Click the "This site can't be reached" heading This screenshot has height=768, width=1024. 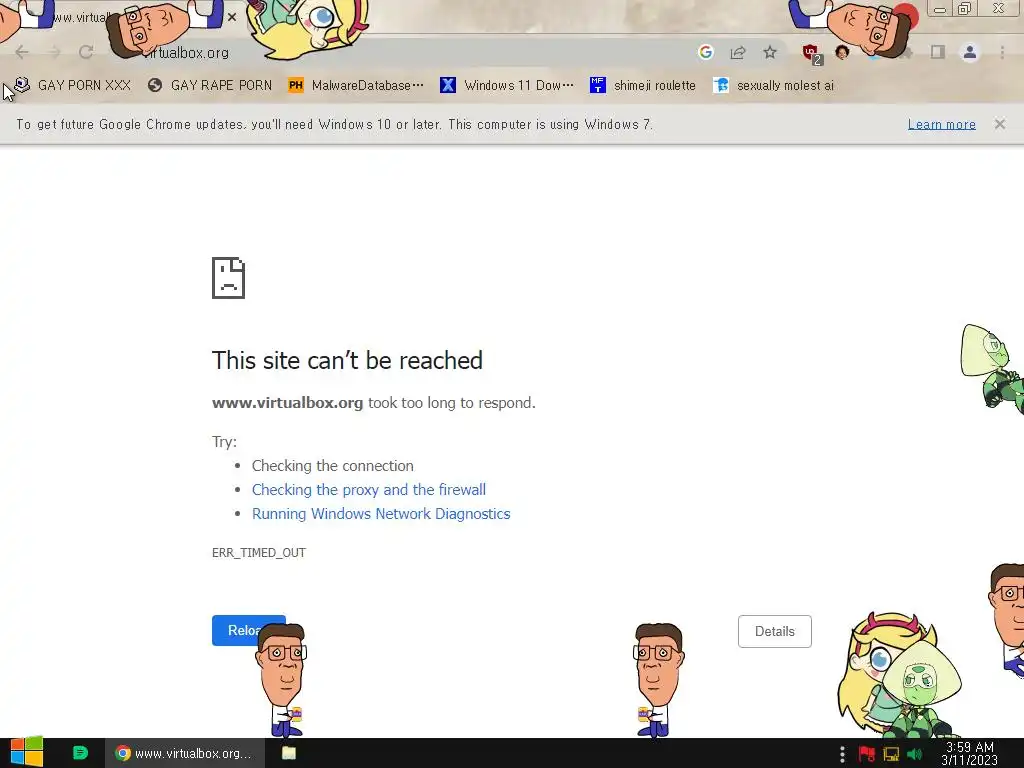(347, 360)
